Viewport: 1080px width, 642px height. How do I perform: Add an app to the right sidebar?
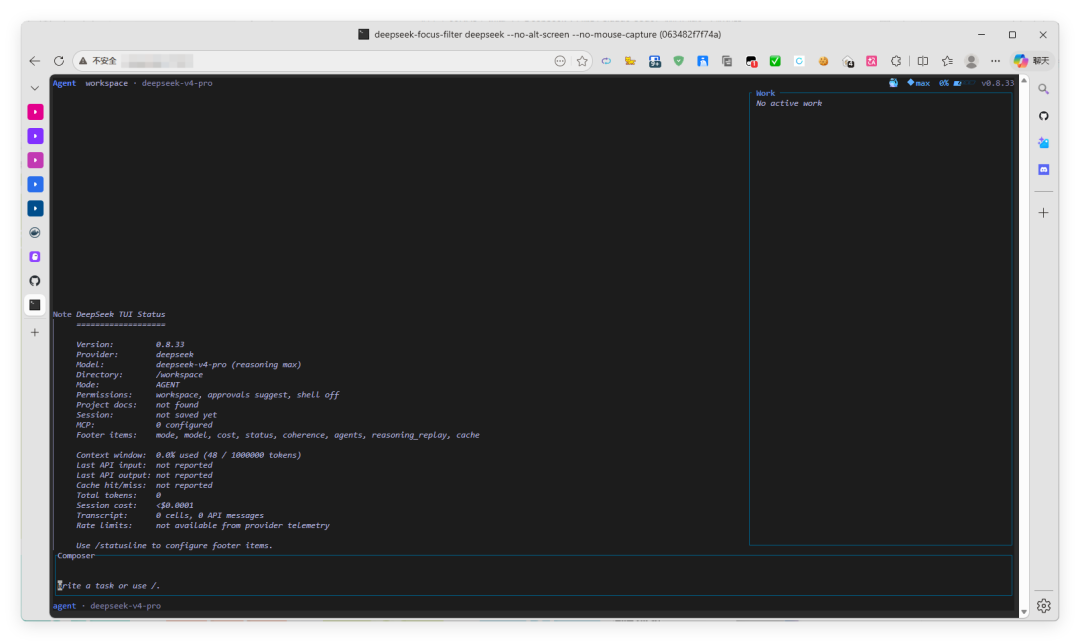pos(1043,213)
